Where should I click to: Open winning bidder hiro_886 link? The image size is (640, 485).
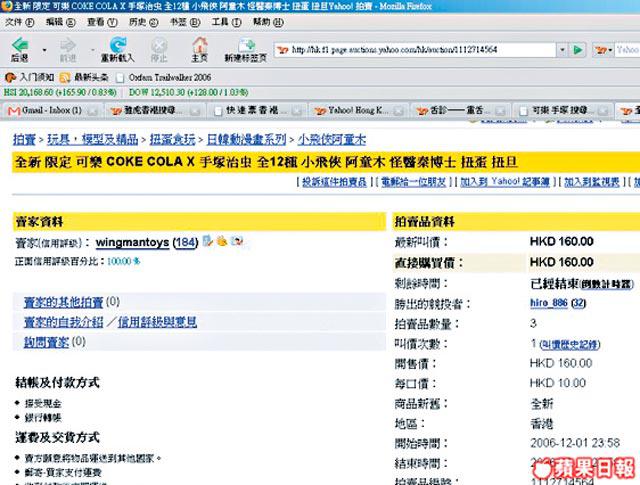click(x=549, y=303)
